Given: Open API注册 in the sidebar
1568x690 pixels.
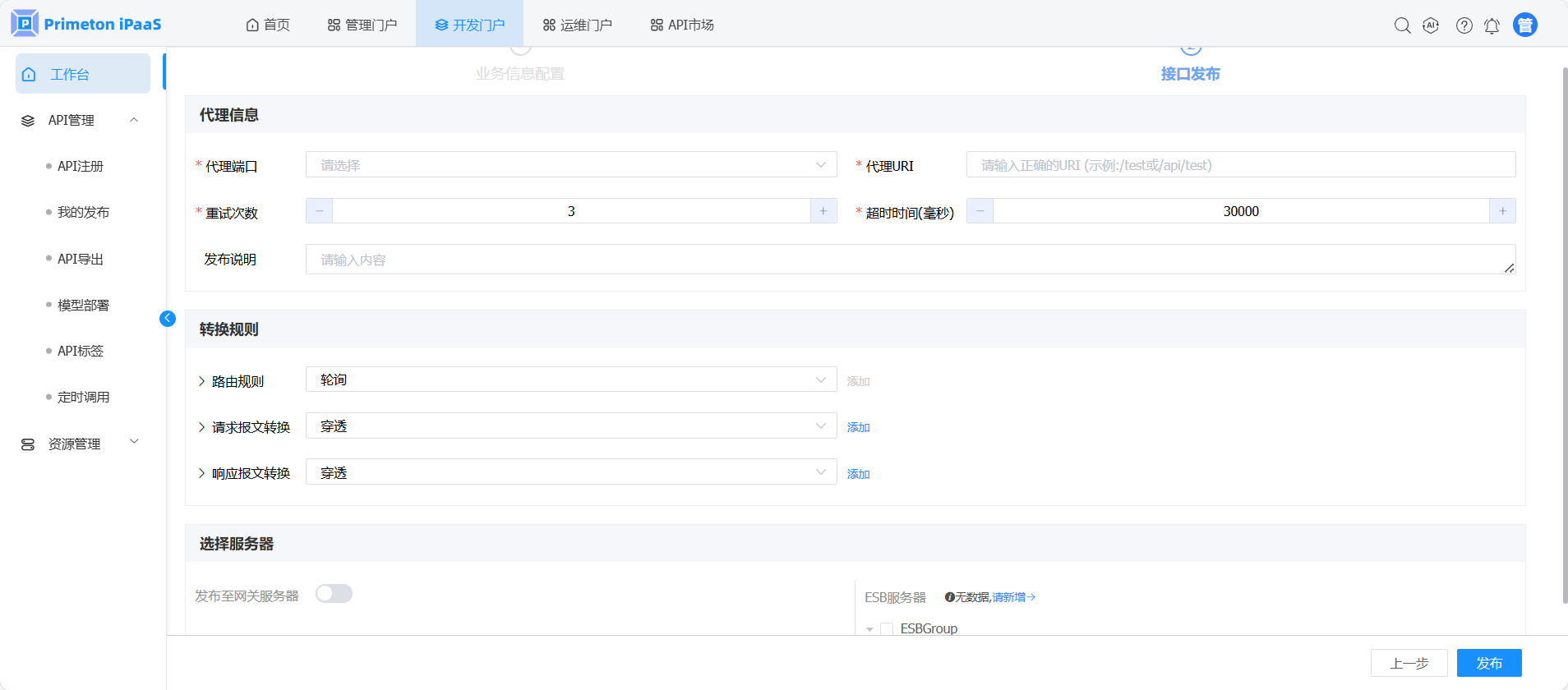Looking at the screenshot, I should pos(81,166).
